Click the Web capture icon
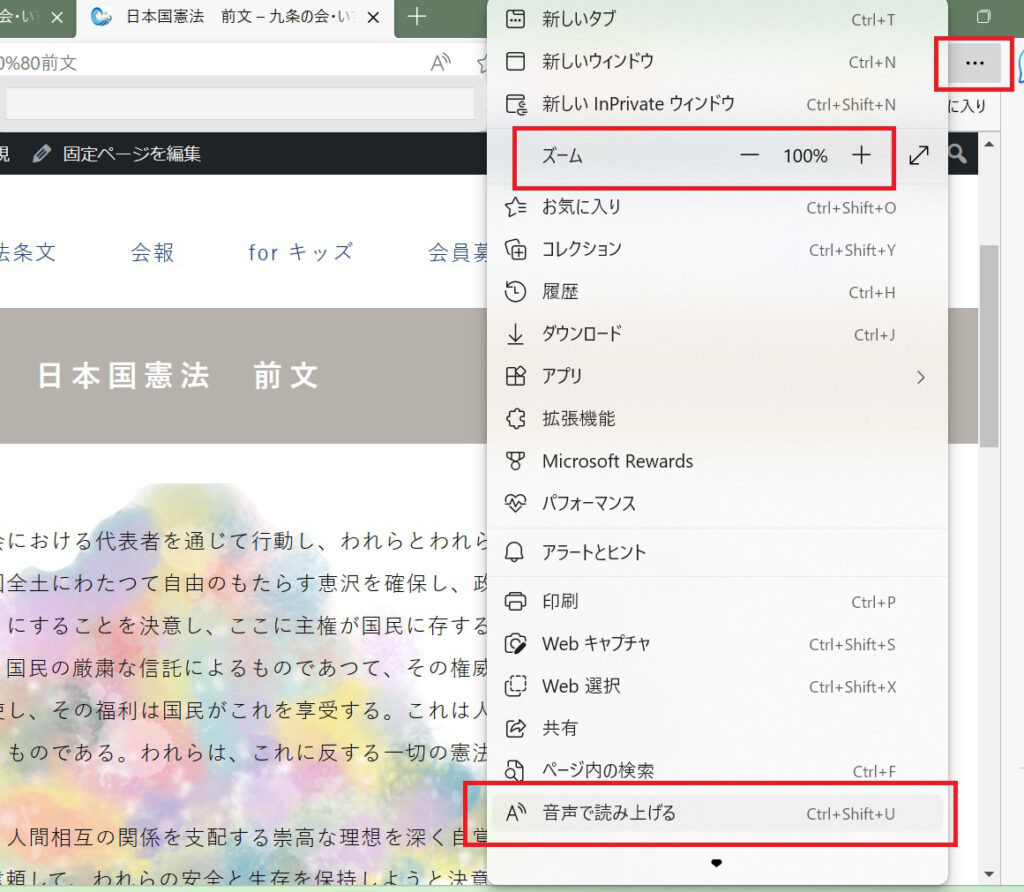The width and height of the screenshot is (1024, 892). coord(515,644)
